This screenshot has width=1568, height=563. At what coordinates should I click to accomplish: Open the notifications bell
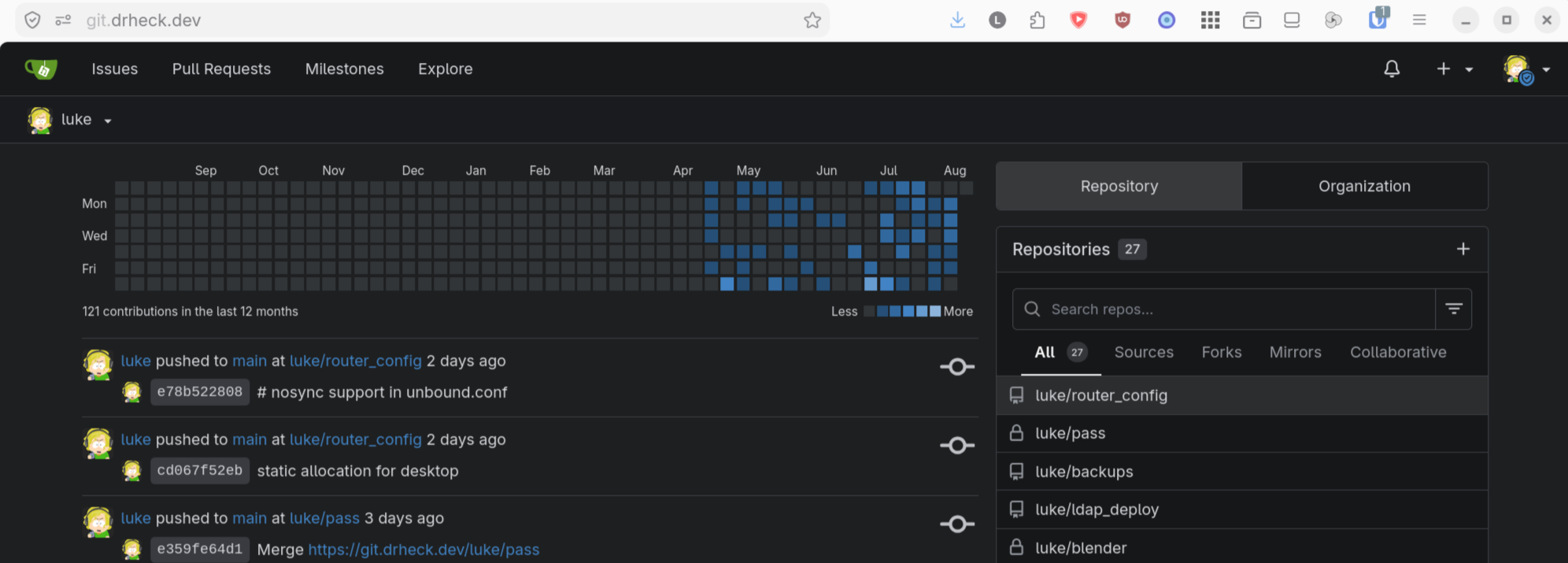pos(1392,69)
